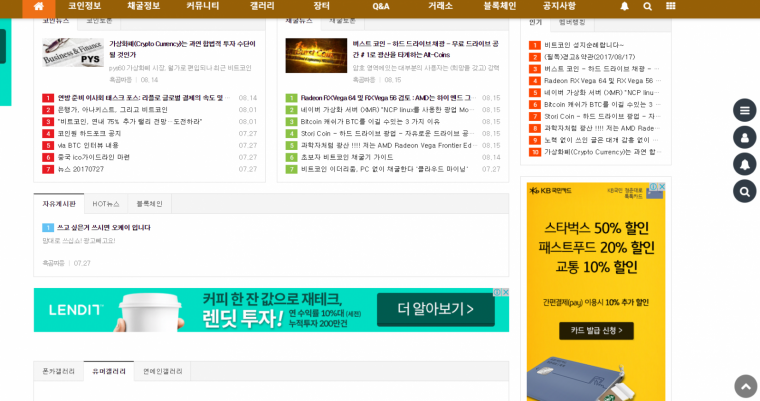Close the LENDIT banner ad

pyautogui.click(x=505, y=292)
